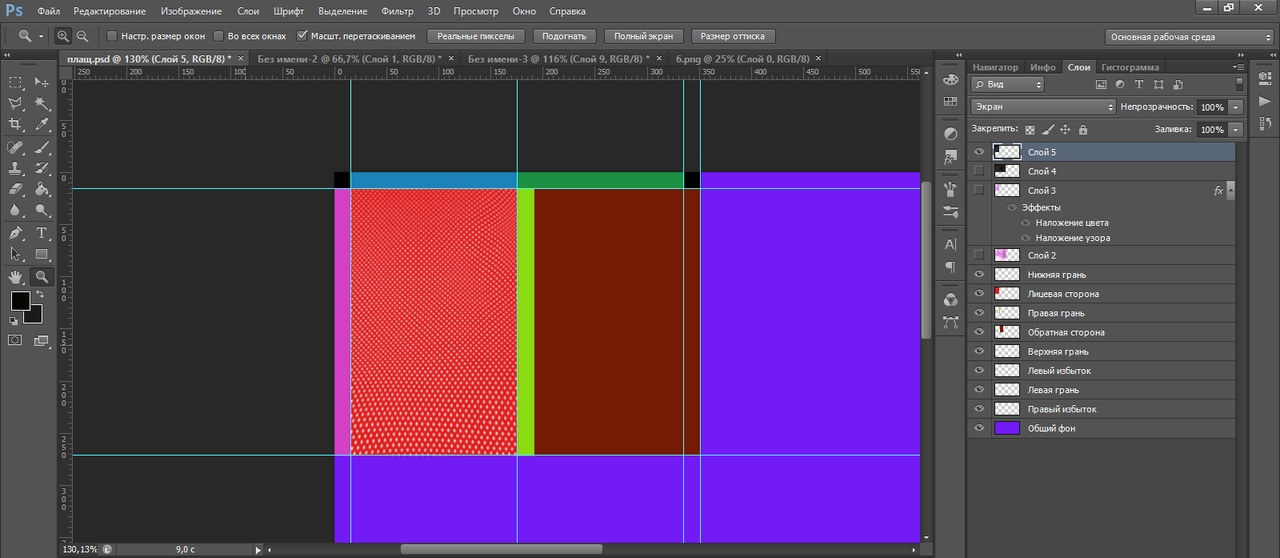Click zoom out icon in options bar

click(83, 36)
